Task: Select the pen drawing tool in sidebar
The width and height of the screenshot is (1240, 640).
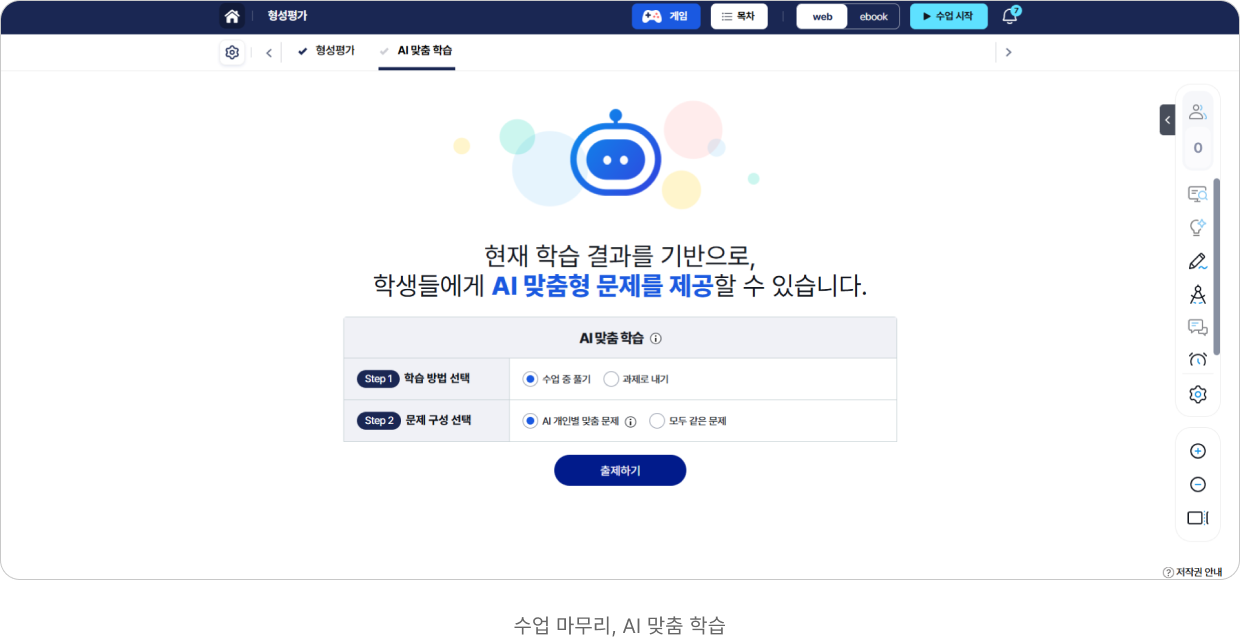Action: coord(1198,262)
